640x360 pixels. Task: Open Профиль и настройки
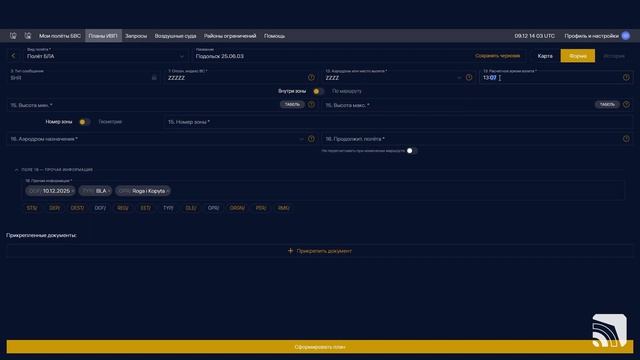coord(591,36)
